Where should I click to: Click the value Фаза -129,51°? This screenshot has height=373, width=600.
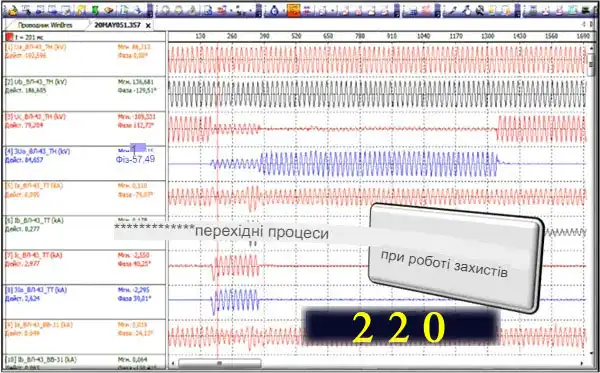click(x=137, y=91)
